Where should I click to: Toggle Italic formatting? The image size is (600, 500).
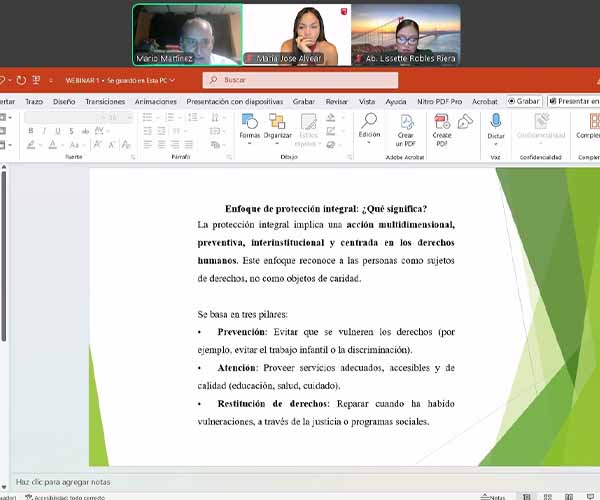point(44,131)
